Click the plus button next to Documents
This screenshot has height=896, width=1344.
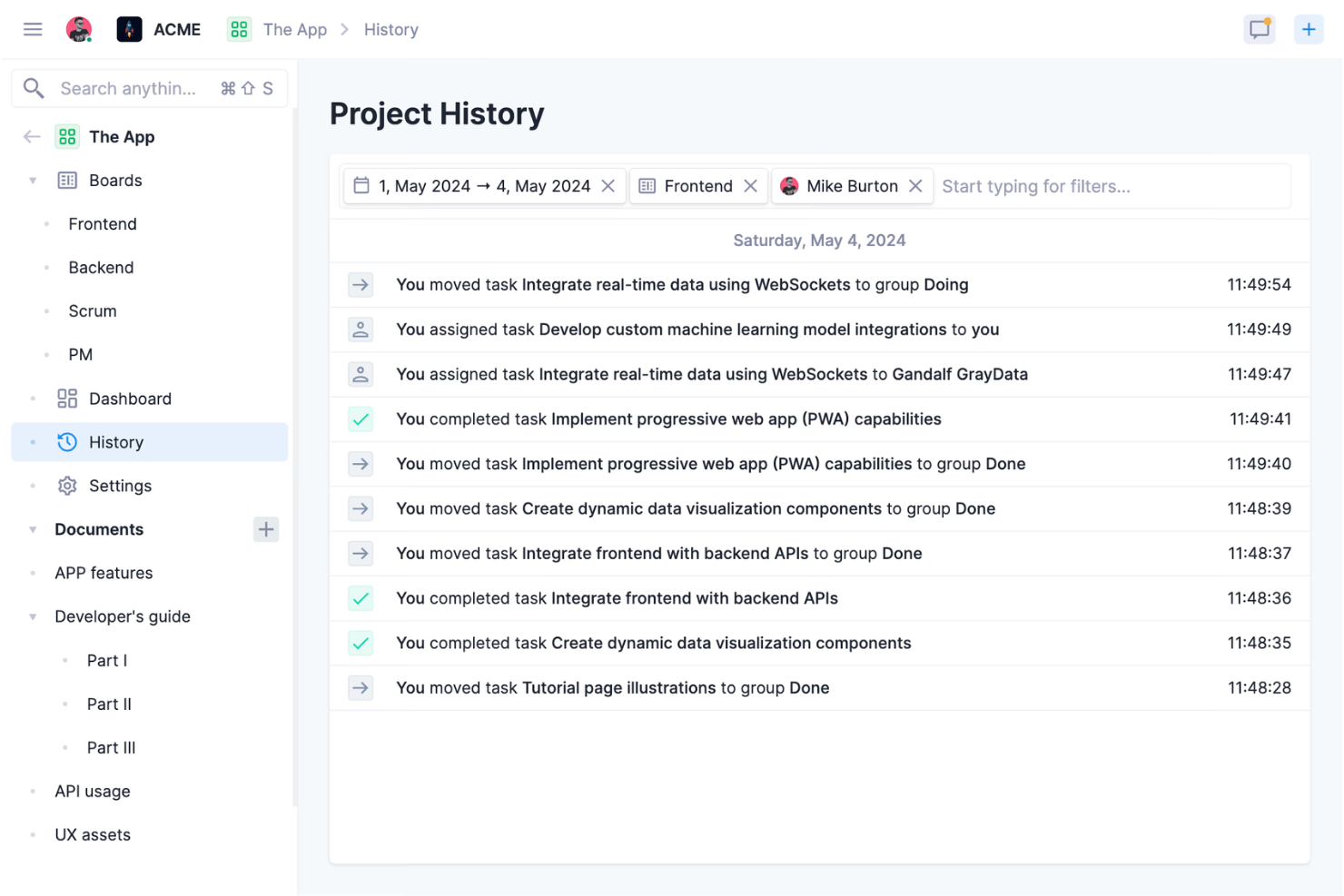(265, 529)
